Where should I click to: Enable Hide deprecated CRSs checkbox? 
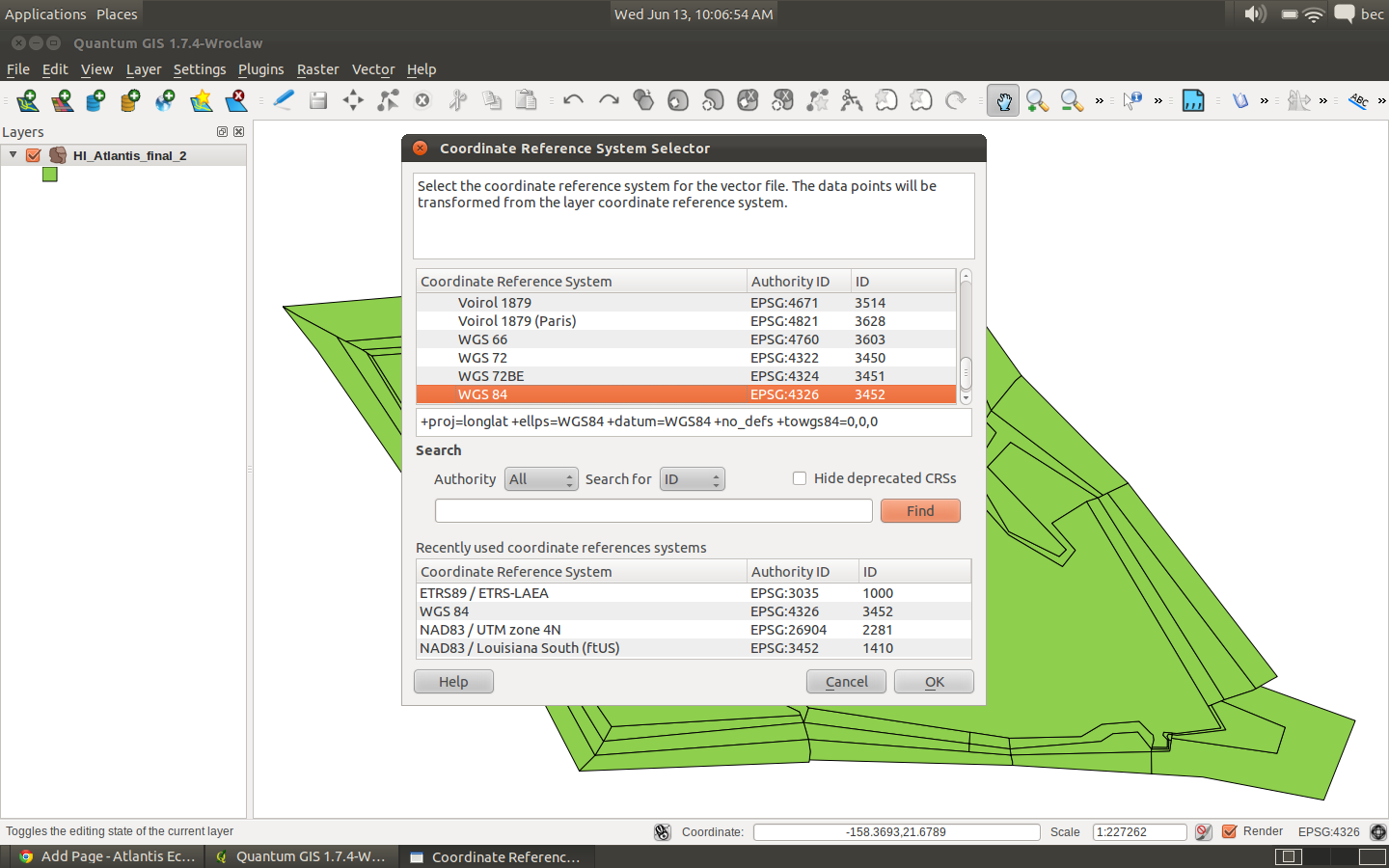[800, 478]
